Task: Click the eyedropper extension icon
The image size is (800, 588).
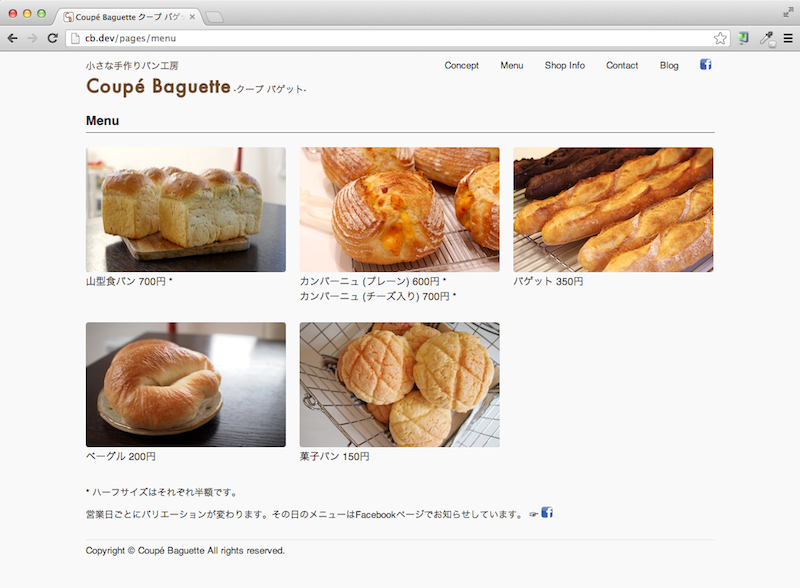Action: [767, 38]
